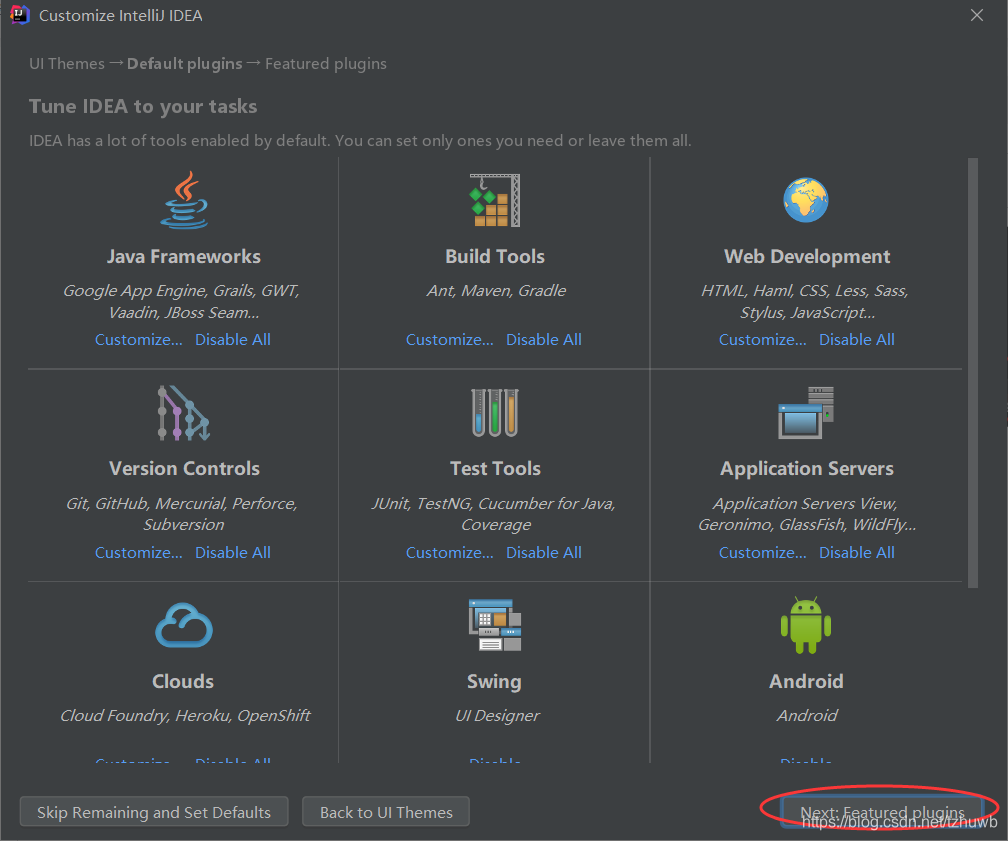Click 'Ant, Maven, Gradle' description

[x=496, y=291]
